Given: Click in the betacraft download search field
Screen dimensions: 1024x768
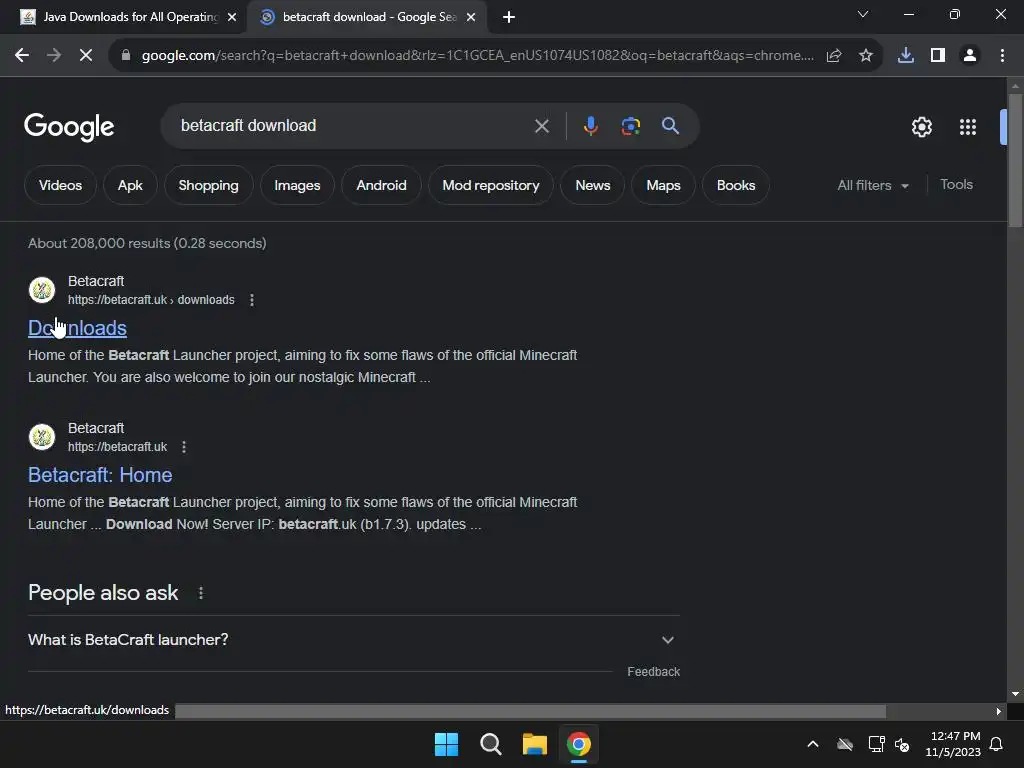Looking at the screenshot, I should pyautogui.click(x=353, y=126).
